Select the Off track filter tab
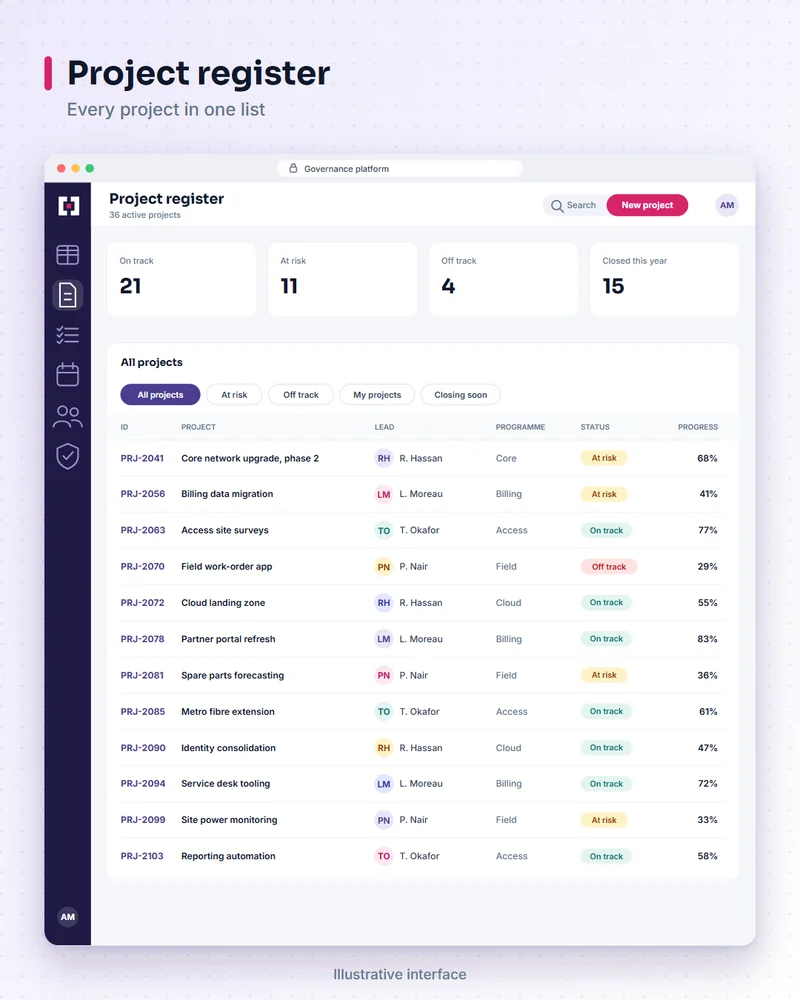The height and width of the screenshot is (1000, 800). click(300, 395)
